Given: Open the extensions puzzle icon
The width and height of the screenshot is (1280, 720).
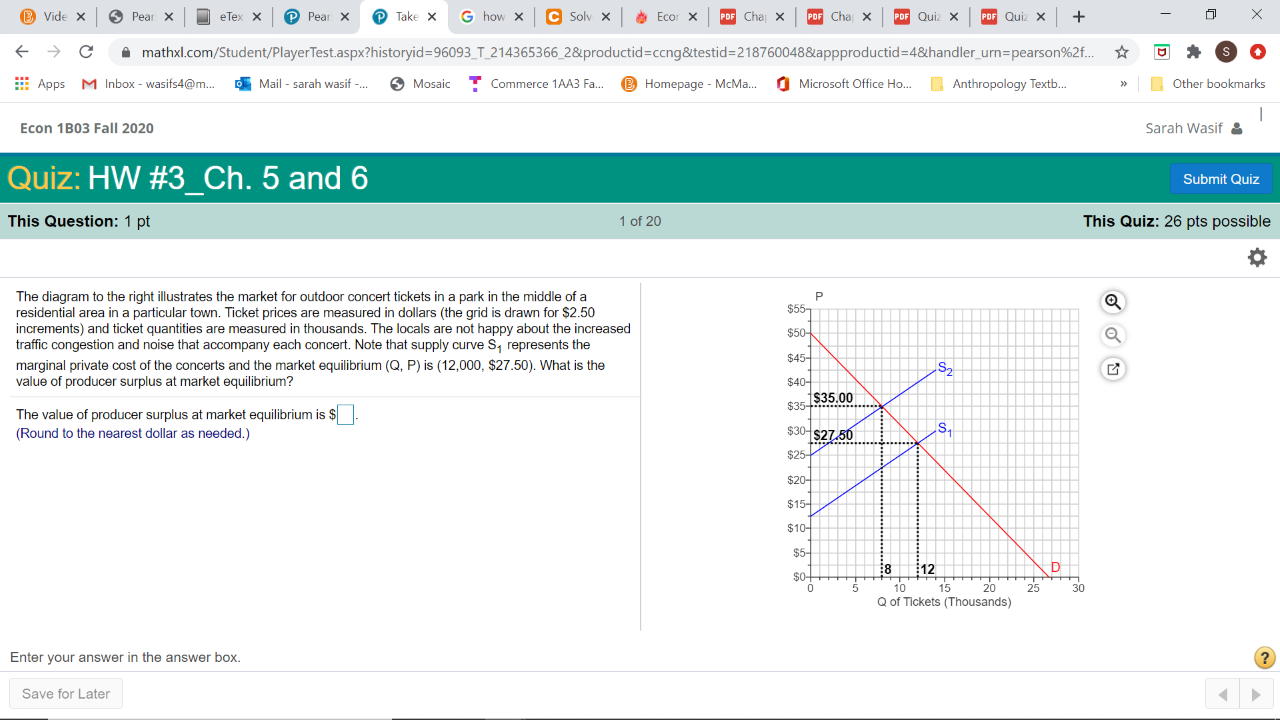Looking at the screenshot, I should [1193, 51].
